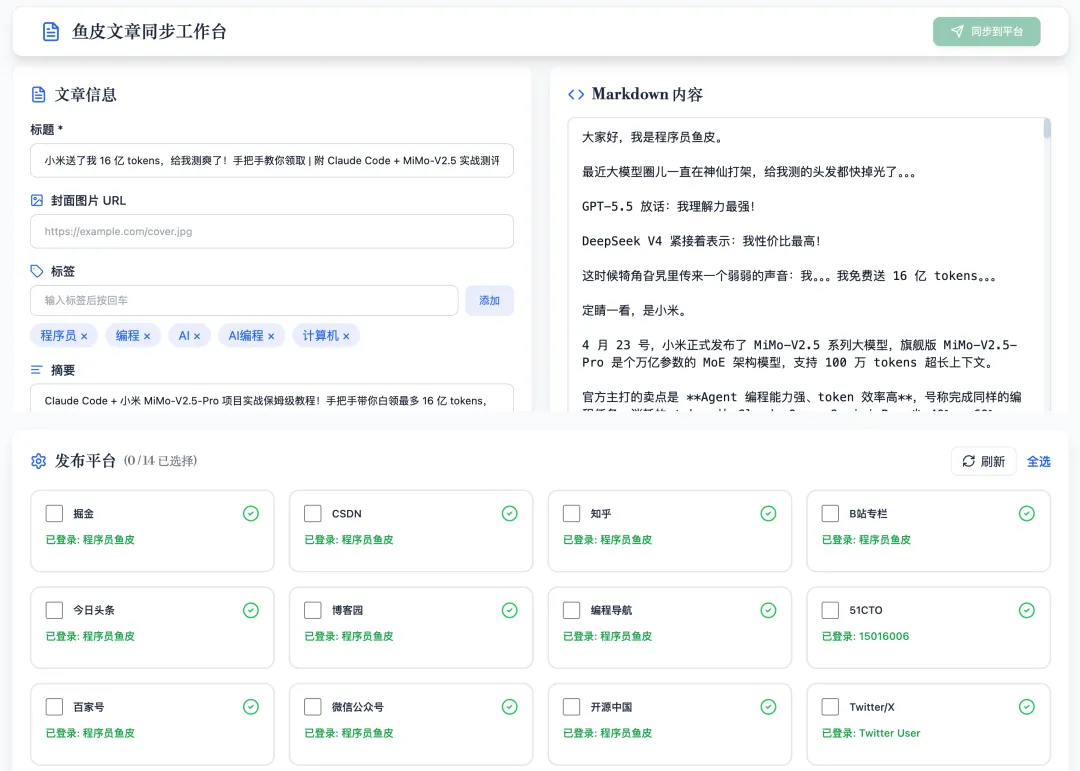The width and height of the screenshot is (1080, 771).
Task: Click the green status checkmark on 51CTO card
Action: click(1026, 610)
